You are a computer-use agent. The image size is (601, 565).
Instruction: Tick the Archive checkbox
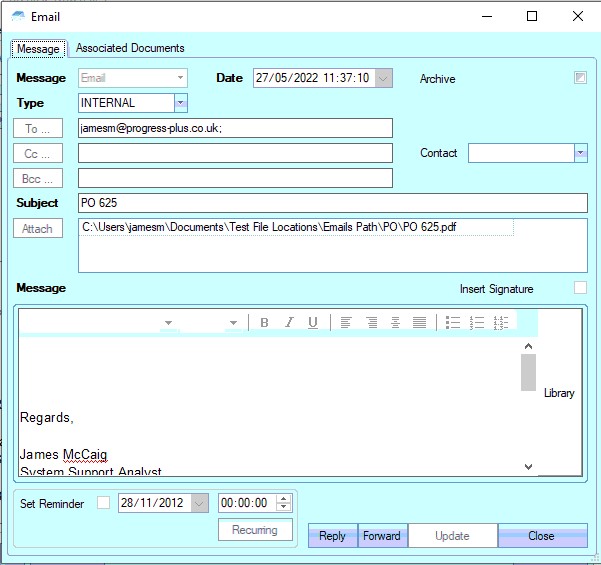(580, 78)
